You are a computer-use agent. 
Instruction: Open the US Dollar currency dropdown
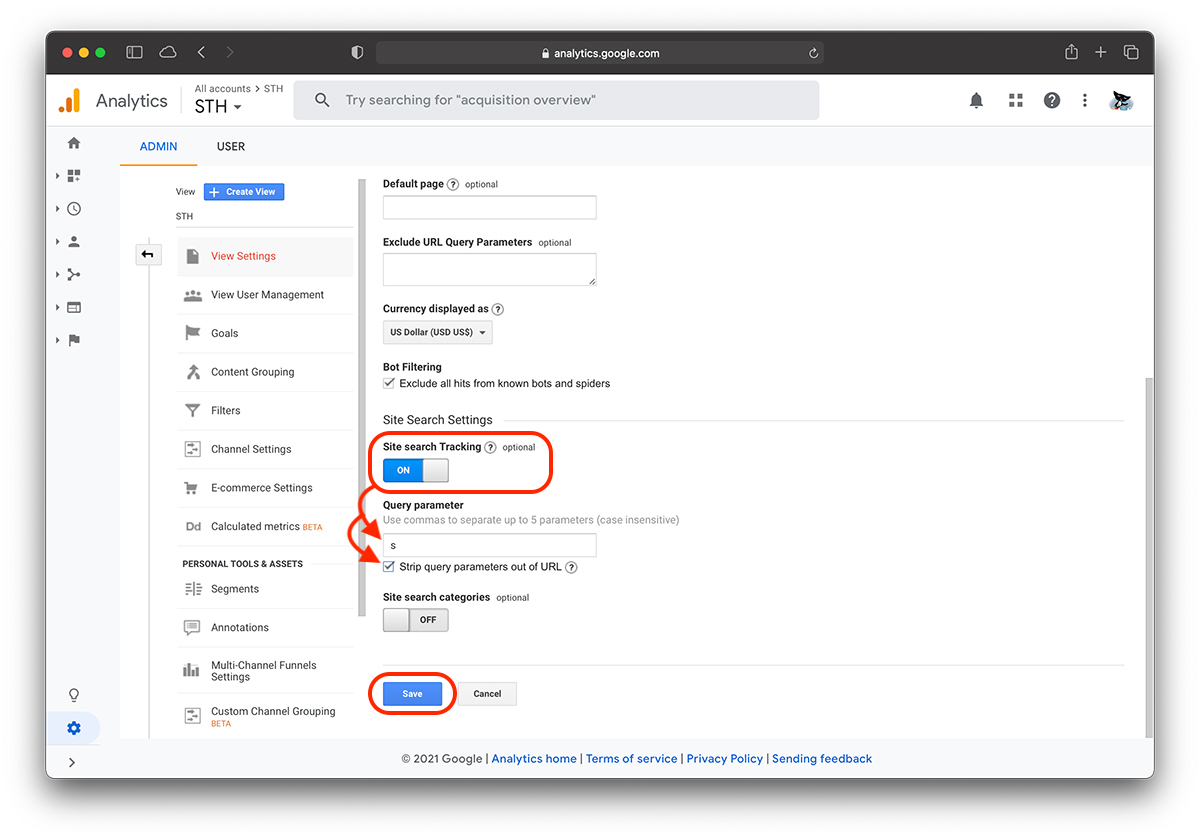438,332
